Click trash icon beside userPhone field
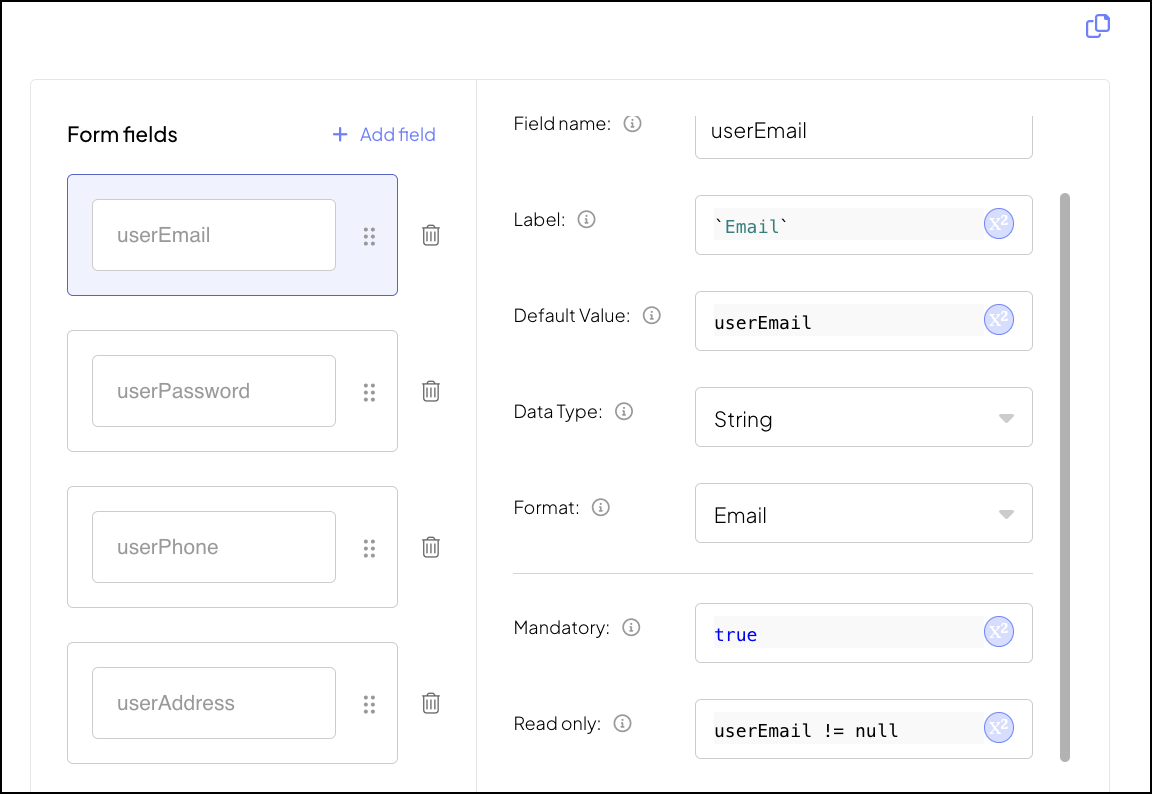 coord(431,547)
